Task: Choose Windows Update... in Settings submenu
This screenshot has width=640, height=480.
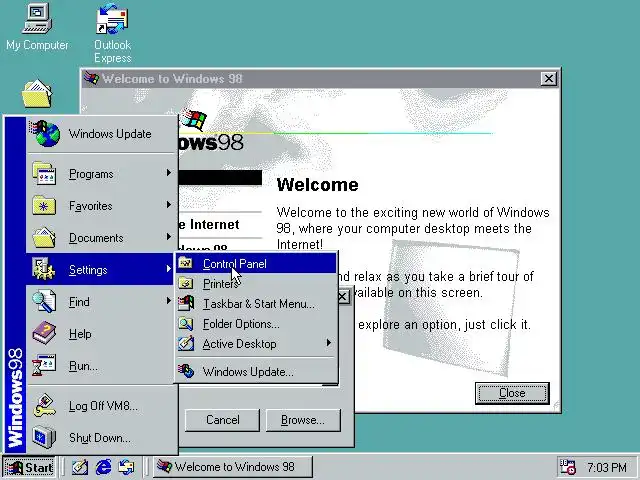Action: pyautogui.click(x=257, y=371)
